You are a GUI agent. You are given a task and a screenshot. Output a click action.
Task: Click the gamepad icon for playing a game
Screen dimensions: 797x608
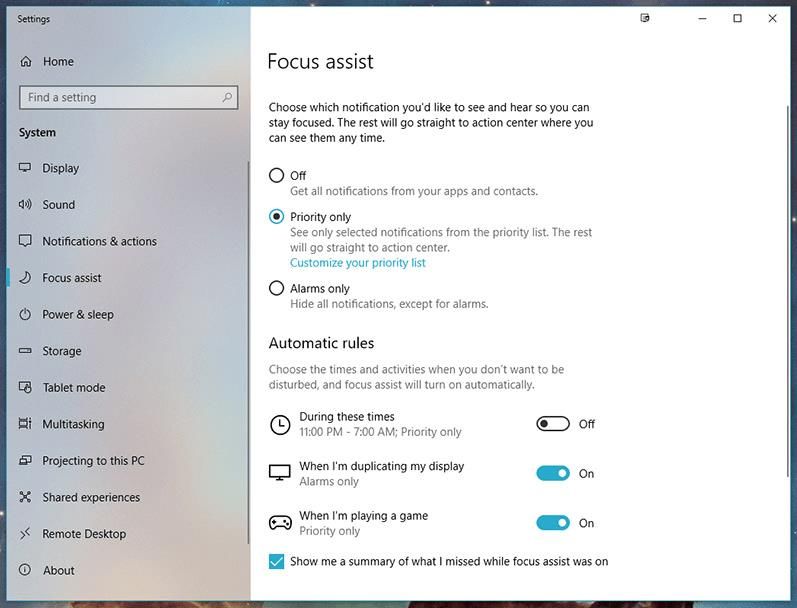(x=280, y=523)
